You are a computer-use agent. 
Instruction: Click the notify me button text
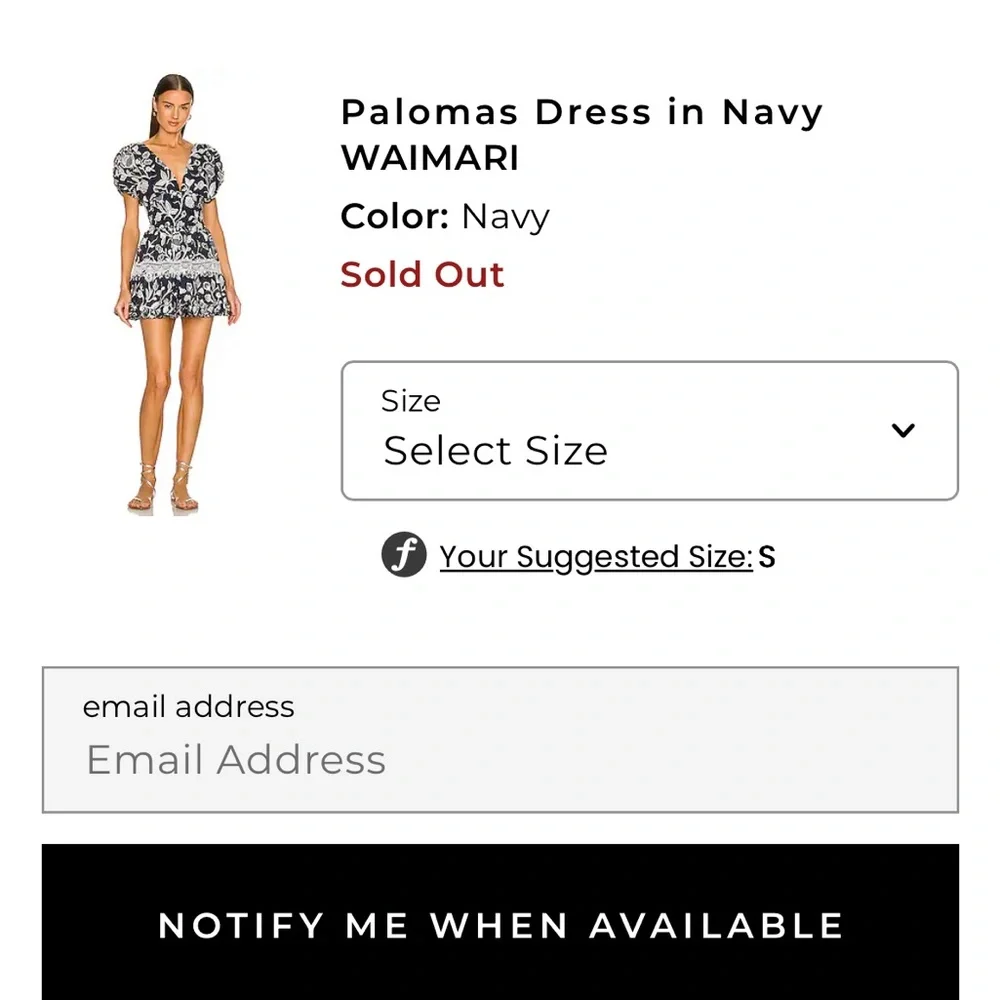(500, 925)
